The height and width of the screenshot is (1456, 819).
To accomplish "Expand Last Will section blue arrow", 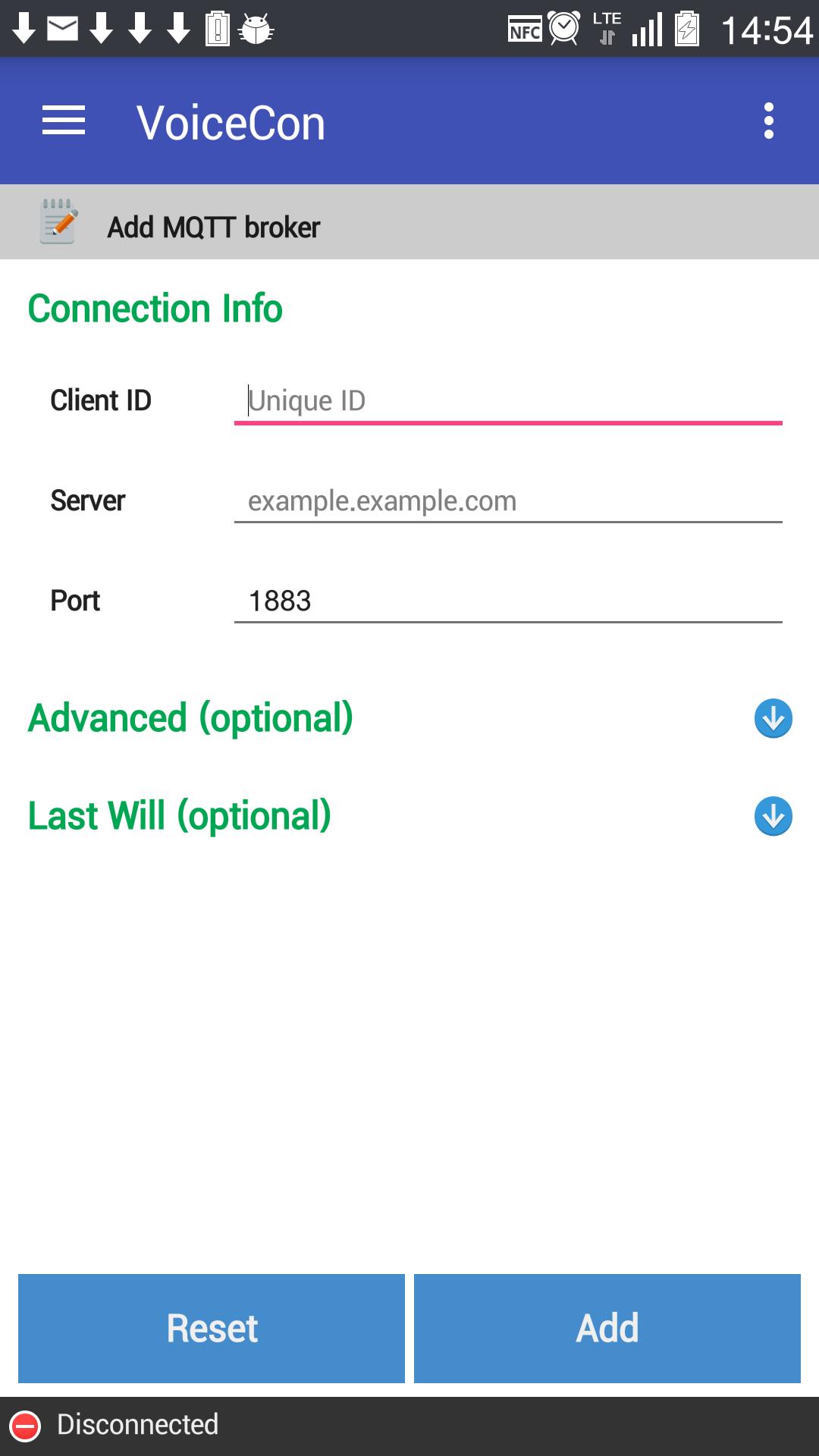I will point(773,816).
